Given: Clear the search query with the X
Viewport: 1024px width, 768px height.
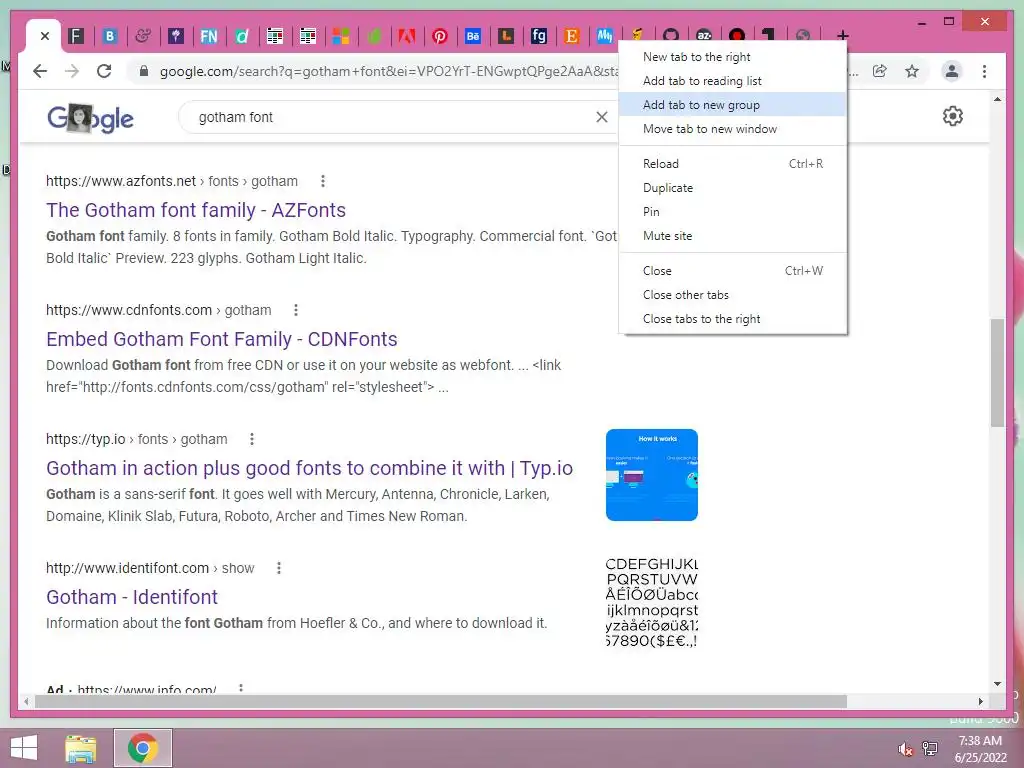Looking at the screenshot, I should tap(601, 117).
